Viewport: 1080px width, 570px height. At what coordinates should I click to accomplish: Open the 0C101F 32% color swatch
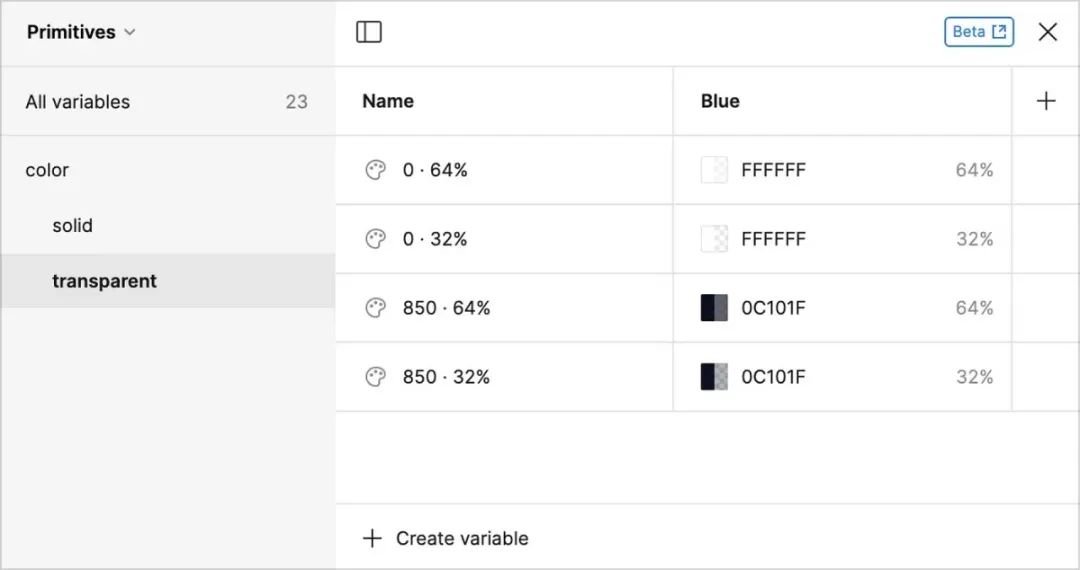[x=714, y=377]
